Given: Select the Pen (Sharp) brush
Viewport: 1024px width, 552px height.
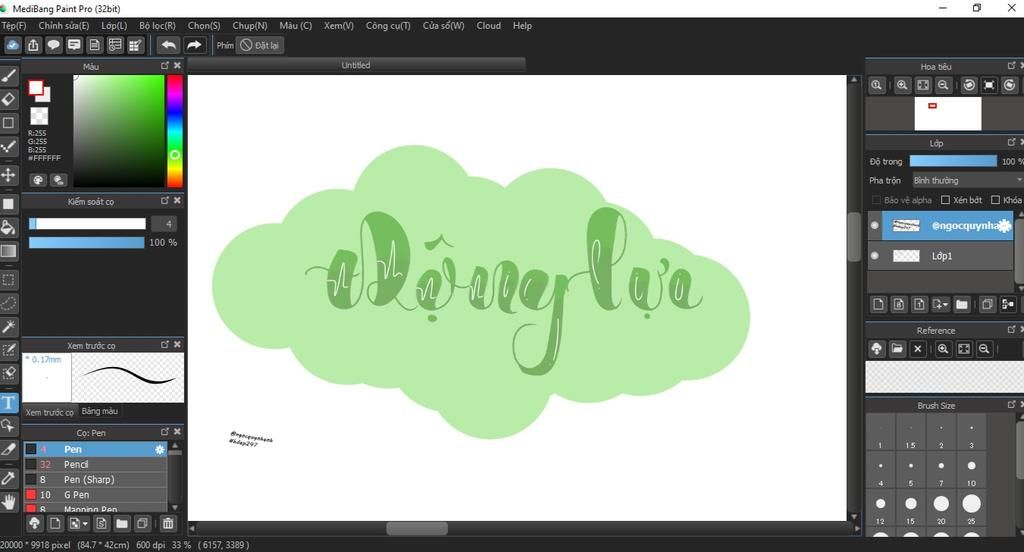Looking at the screenshot, I should click(96, 479).
